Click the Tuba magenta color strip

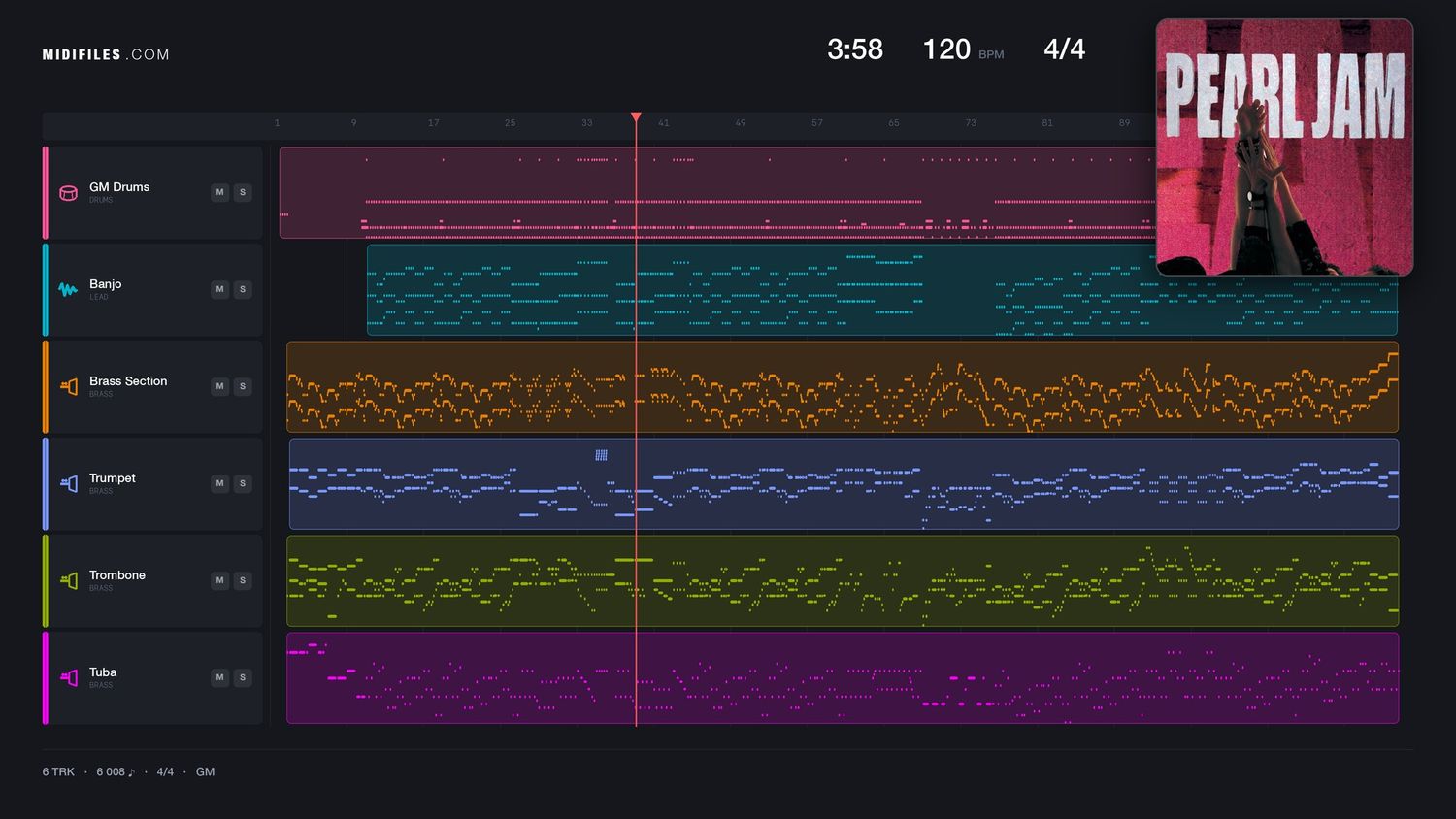tap(45, 678)
